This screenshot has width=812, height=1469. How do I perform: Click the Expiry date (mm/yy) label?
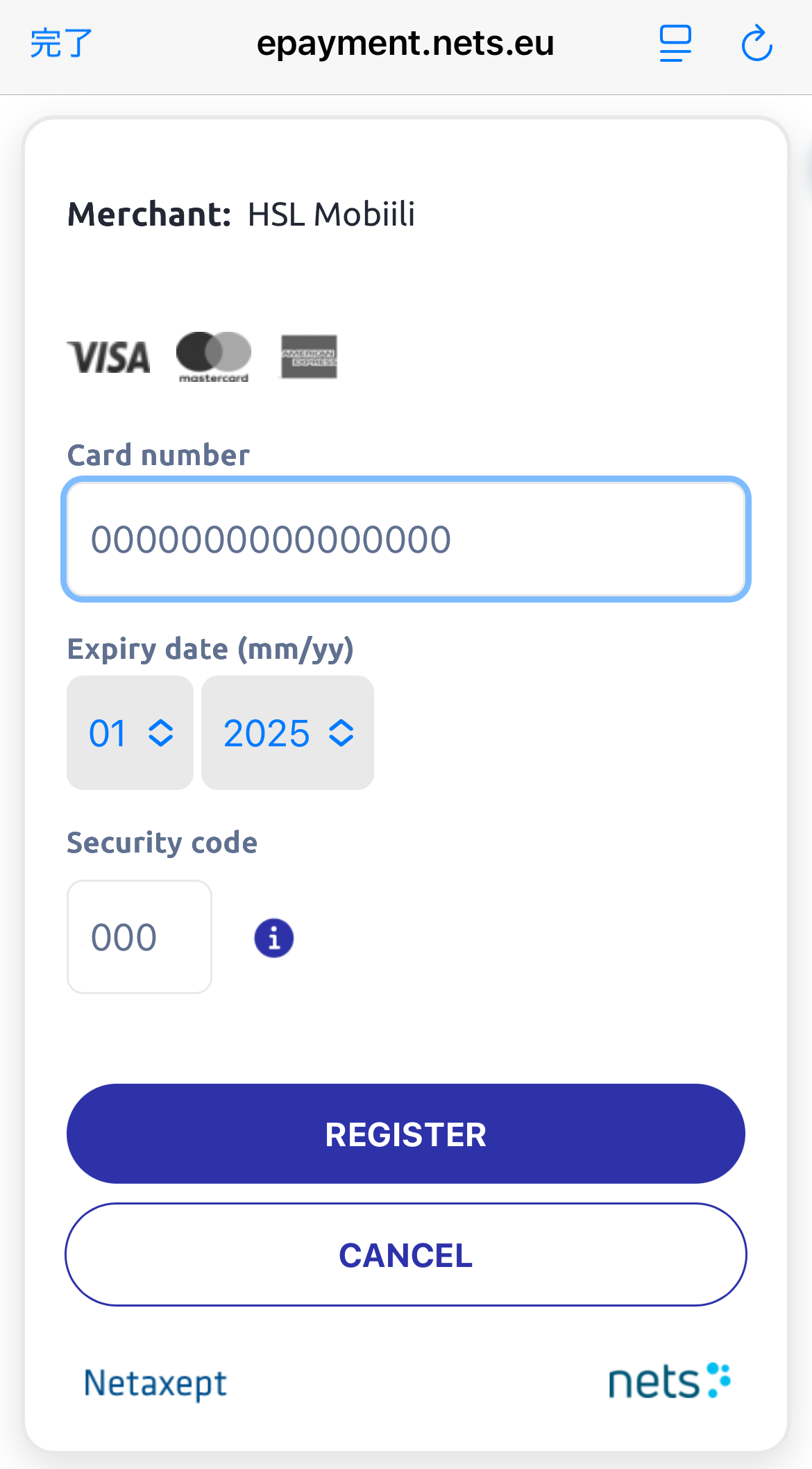[210, 649]
